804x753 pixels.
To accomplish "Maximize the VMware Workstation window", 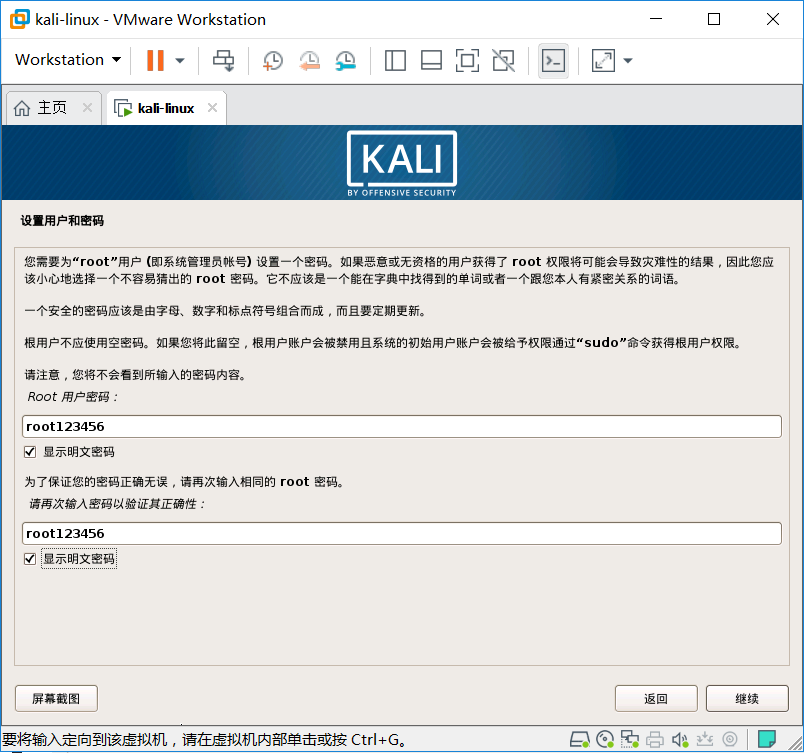I will tap(714, 19).
